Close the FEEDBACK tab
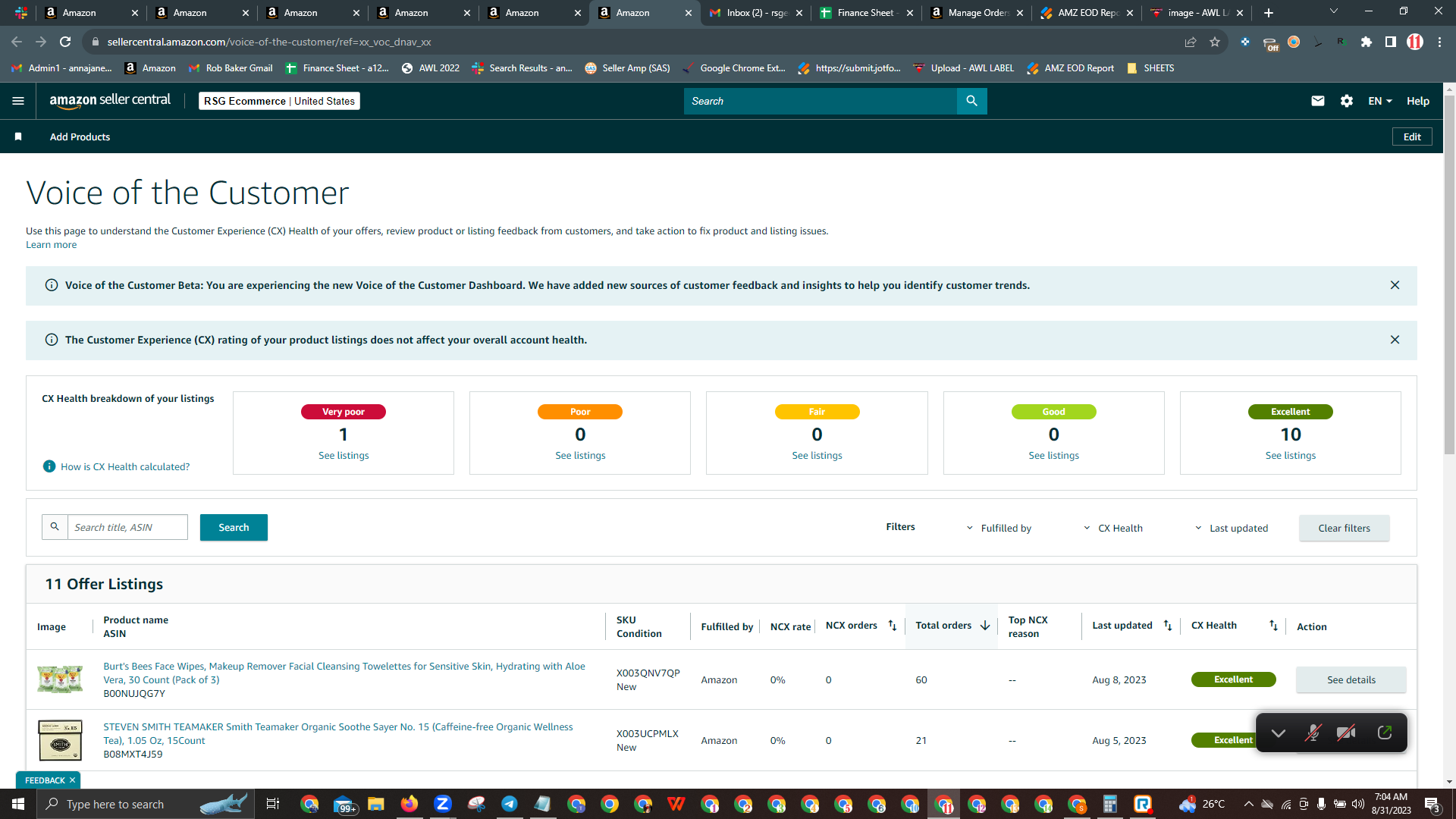Viewport: 1456px width, 819px height. click(72, 780)
